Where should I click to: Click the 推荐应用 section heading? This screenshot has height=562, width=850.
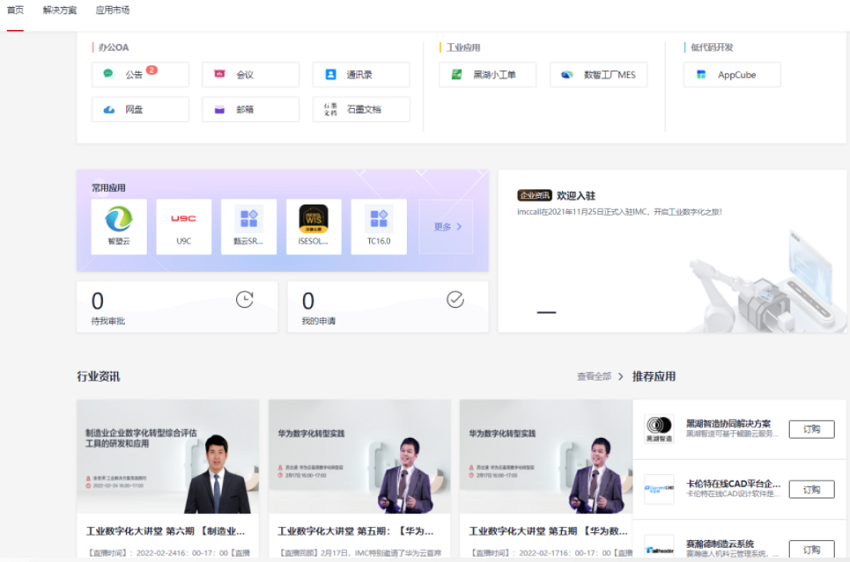(x=654, y=376)
